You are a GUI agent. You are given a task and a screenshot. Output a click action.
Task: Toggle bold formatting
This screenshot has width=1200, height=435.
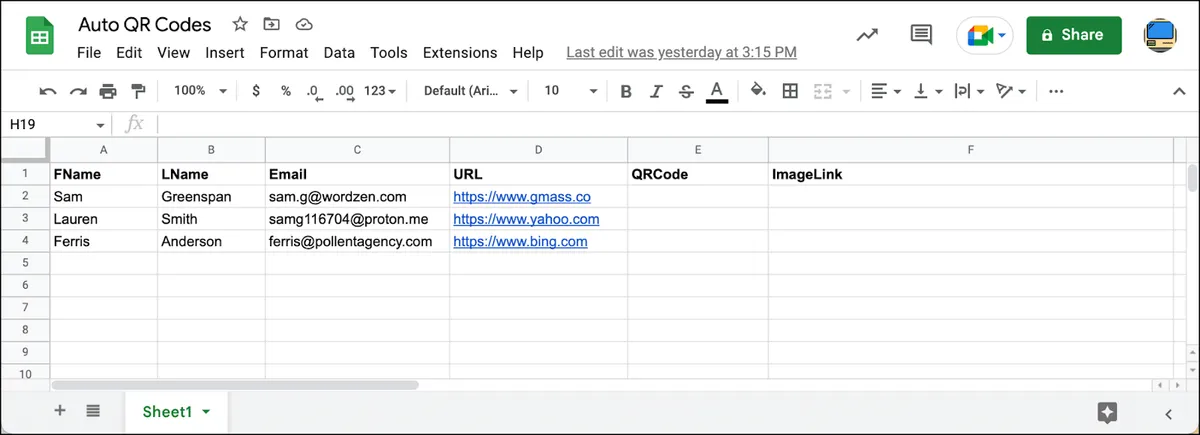click(626, 91)
